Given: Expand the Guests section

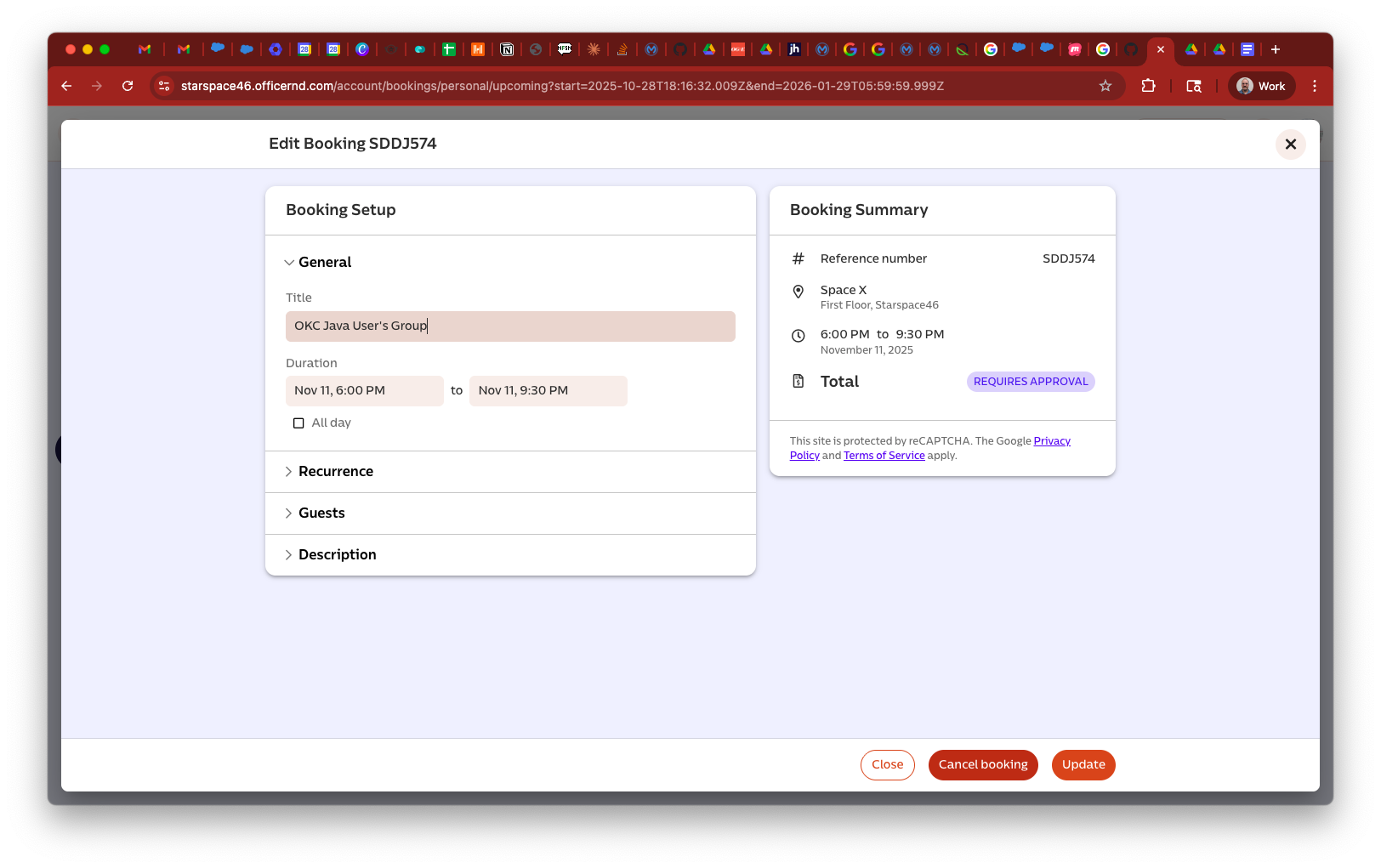Looking at the screenshot, I should [x=321, y=513].
